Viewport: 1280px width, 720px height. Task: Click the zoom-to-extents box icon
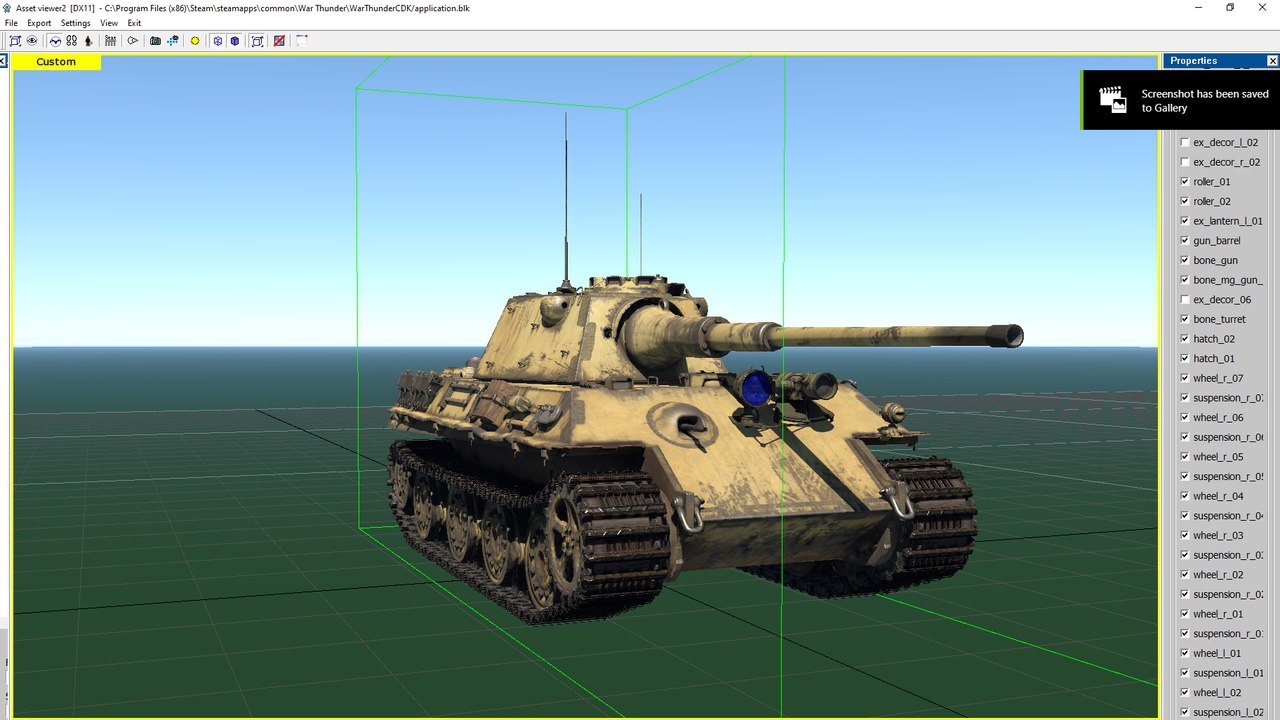pyautogui.click(x=15, y=41)
